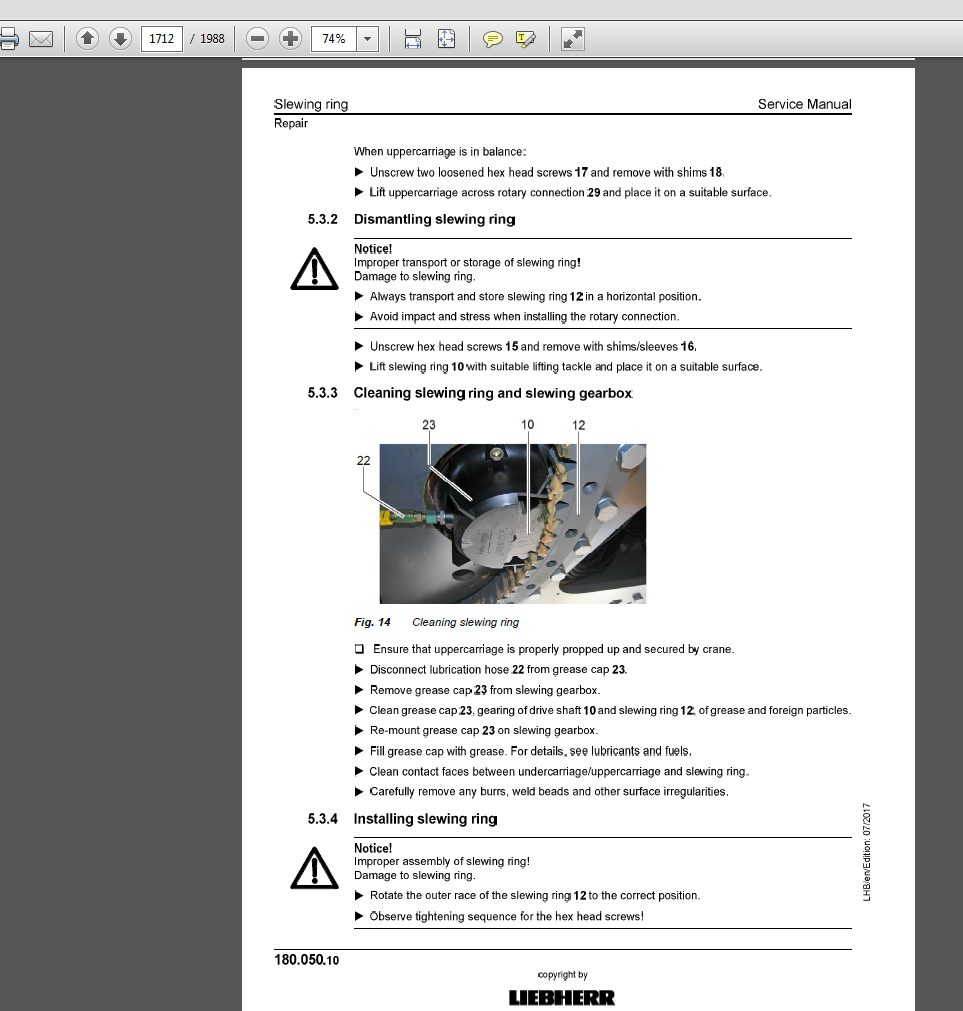Click the print icon in toolbar
The height and width of the screenshot is (1011, 963).
(8, 39)
